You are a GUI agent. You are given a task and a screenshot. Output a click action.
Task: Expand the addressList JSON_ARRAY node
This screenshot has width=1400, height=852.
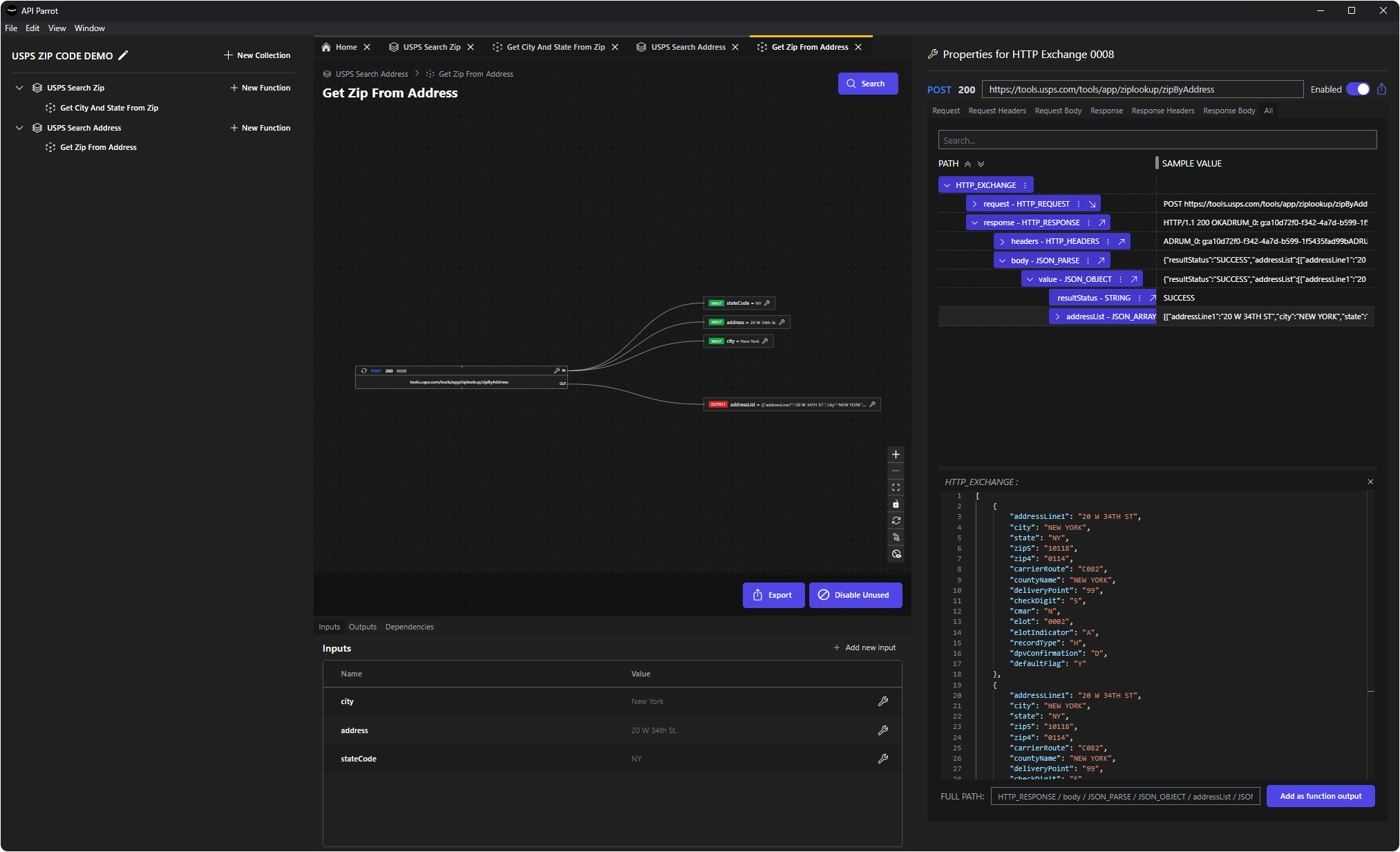[x=1057, y=316]
